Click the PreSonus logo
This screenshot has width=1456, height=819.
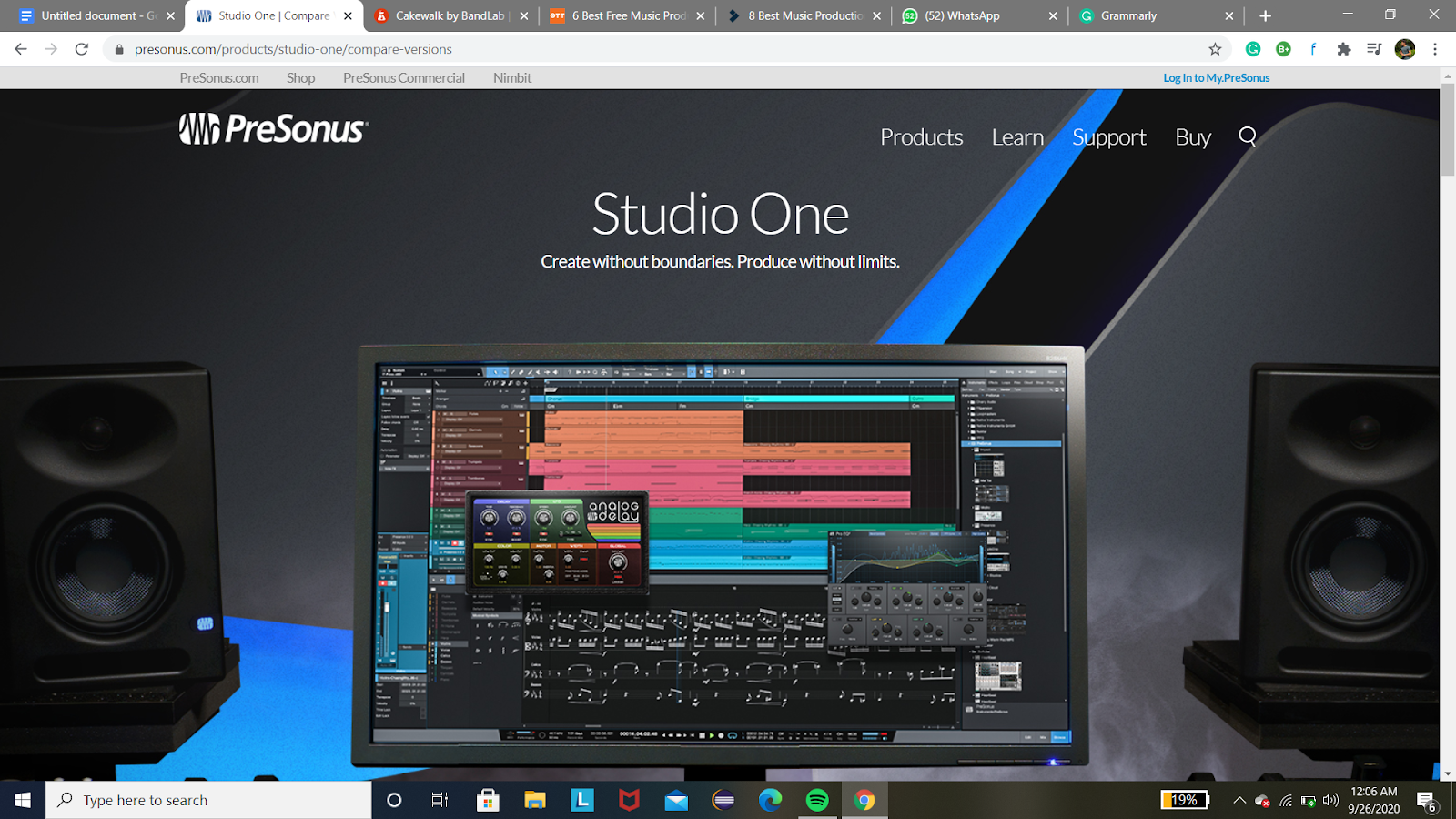tap(273, 129)
